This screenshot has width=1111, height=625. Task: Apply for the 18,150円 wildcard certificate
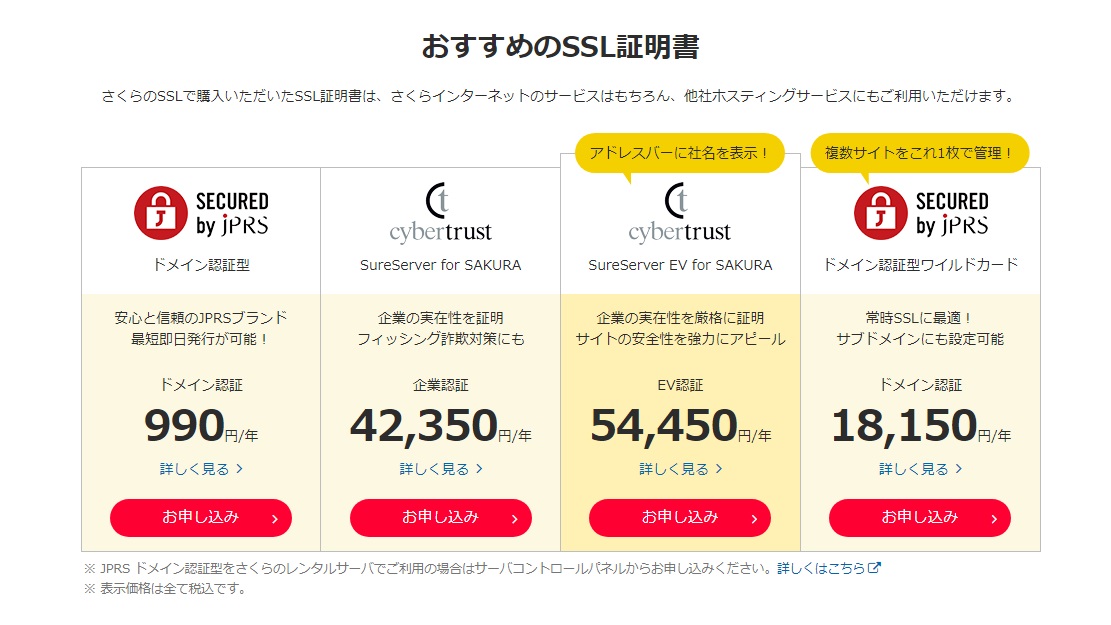click(x=919, y=518)
